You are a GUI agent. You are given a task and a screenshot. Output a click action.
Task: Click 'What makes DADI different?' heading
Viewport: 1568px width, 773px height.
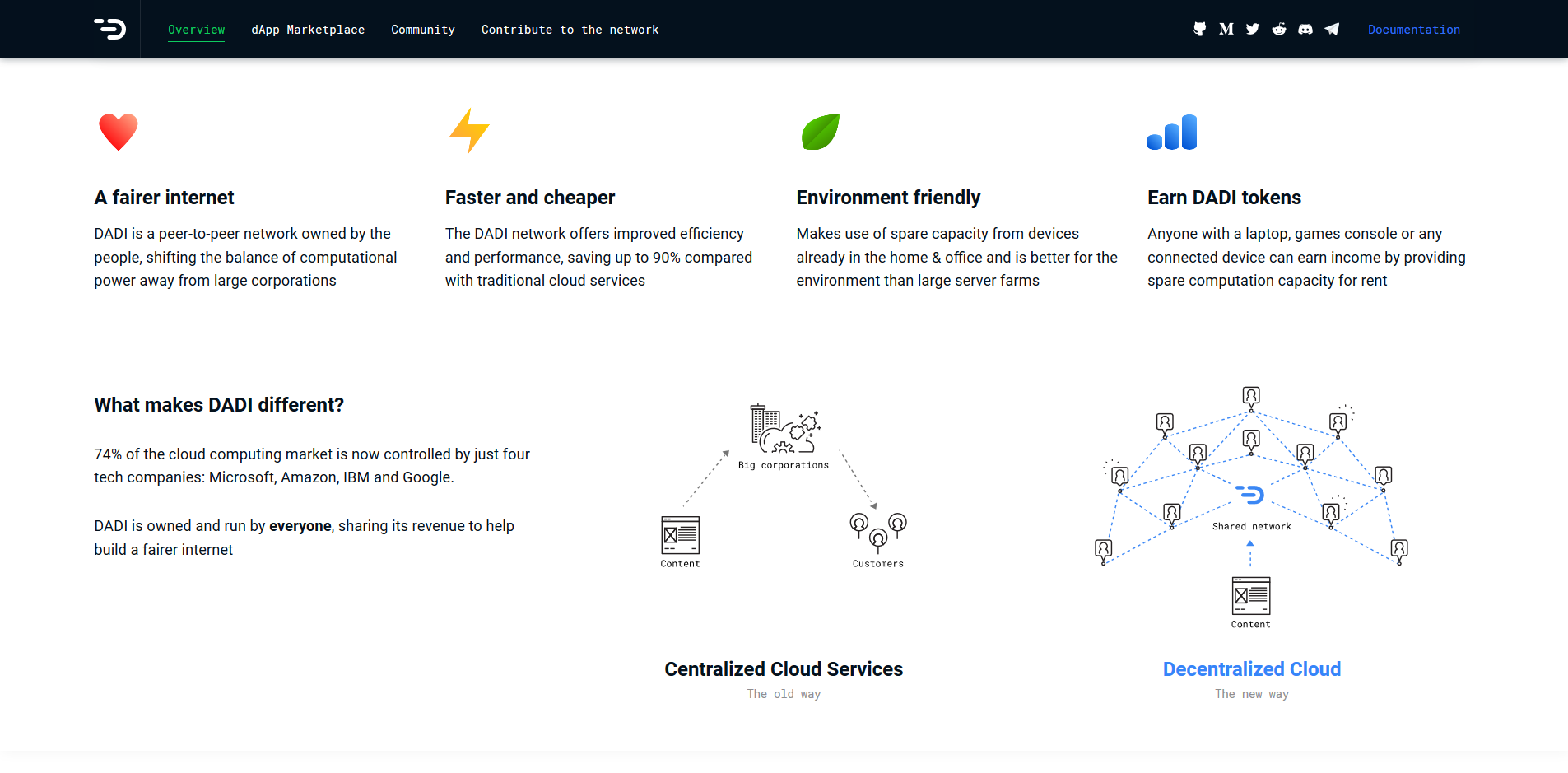(x=219, y=405)
